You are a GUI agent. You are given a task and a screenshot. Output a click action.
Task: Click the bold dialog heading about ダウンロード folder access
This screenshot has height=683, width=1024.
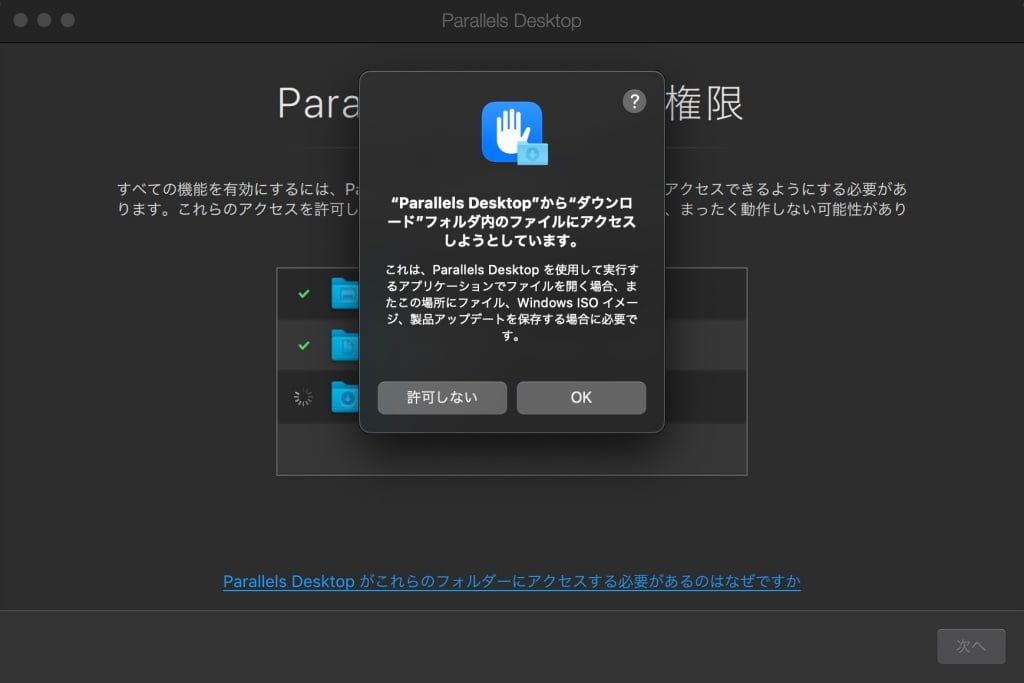[511, 221]
